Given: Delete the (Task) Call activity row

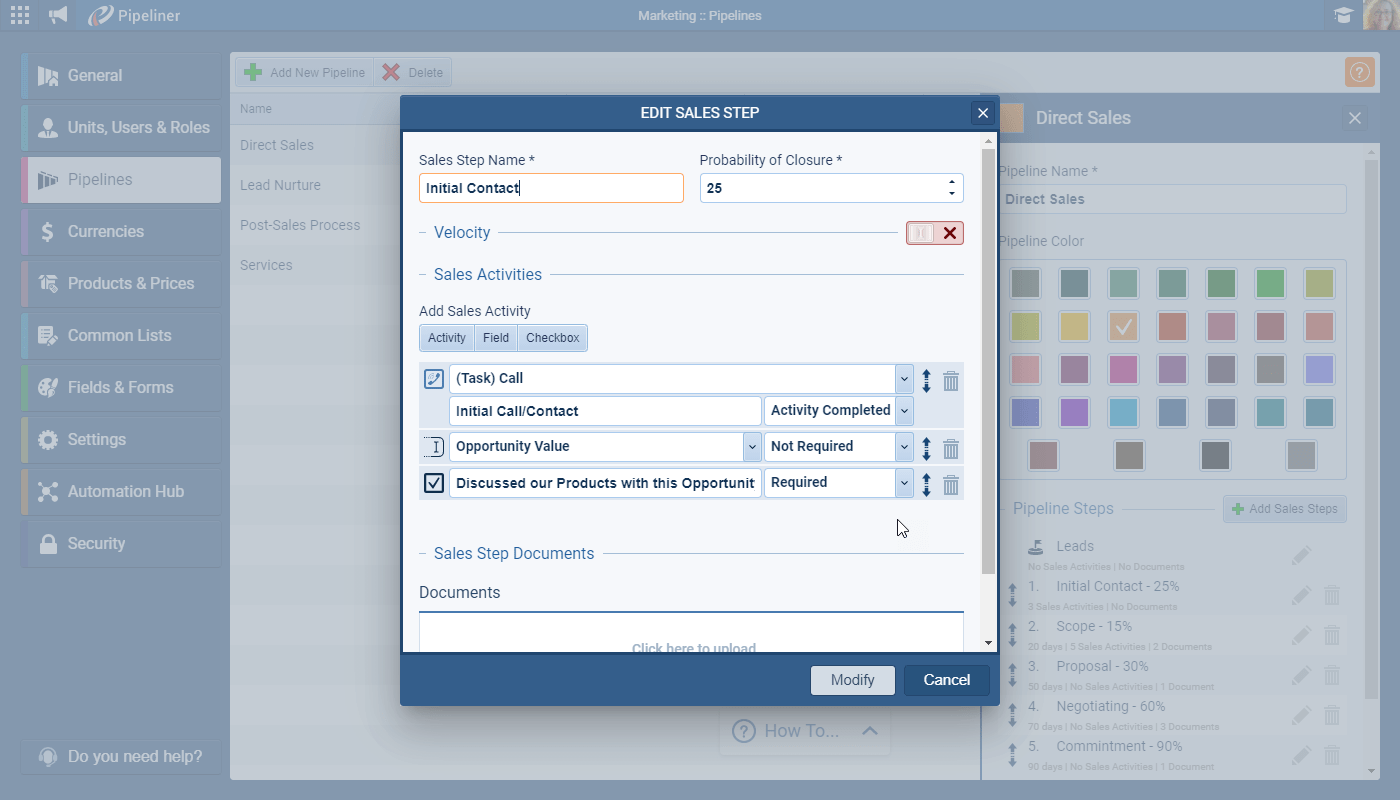Looking at the screenshot, I should click(951, 381).
